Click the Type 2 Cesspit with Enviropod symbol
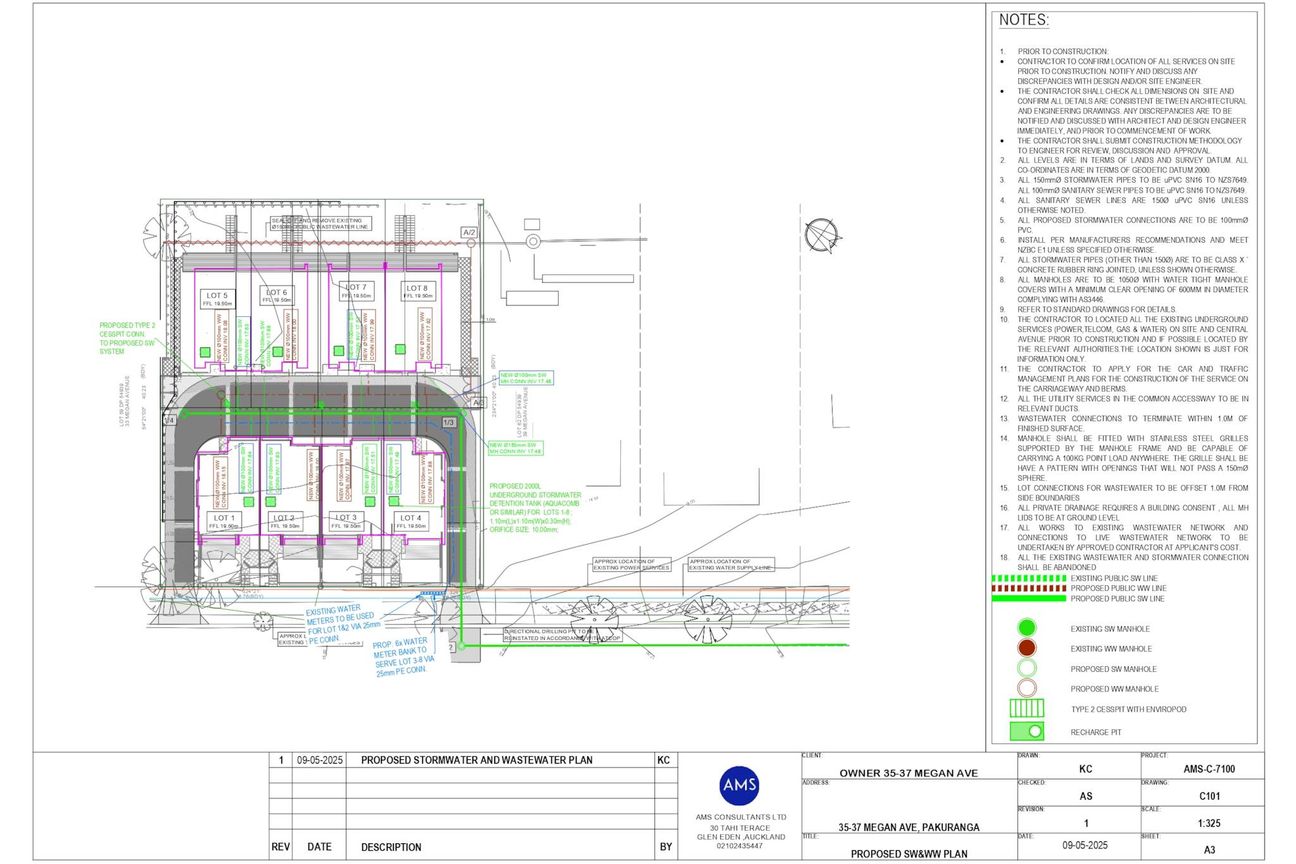1296x864 pixels. [x=1026, y=708]
